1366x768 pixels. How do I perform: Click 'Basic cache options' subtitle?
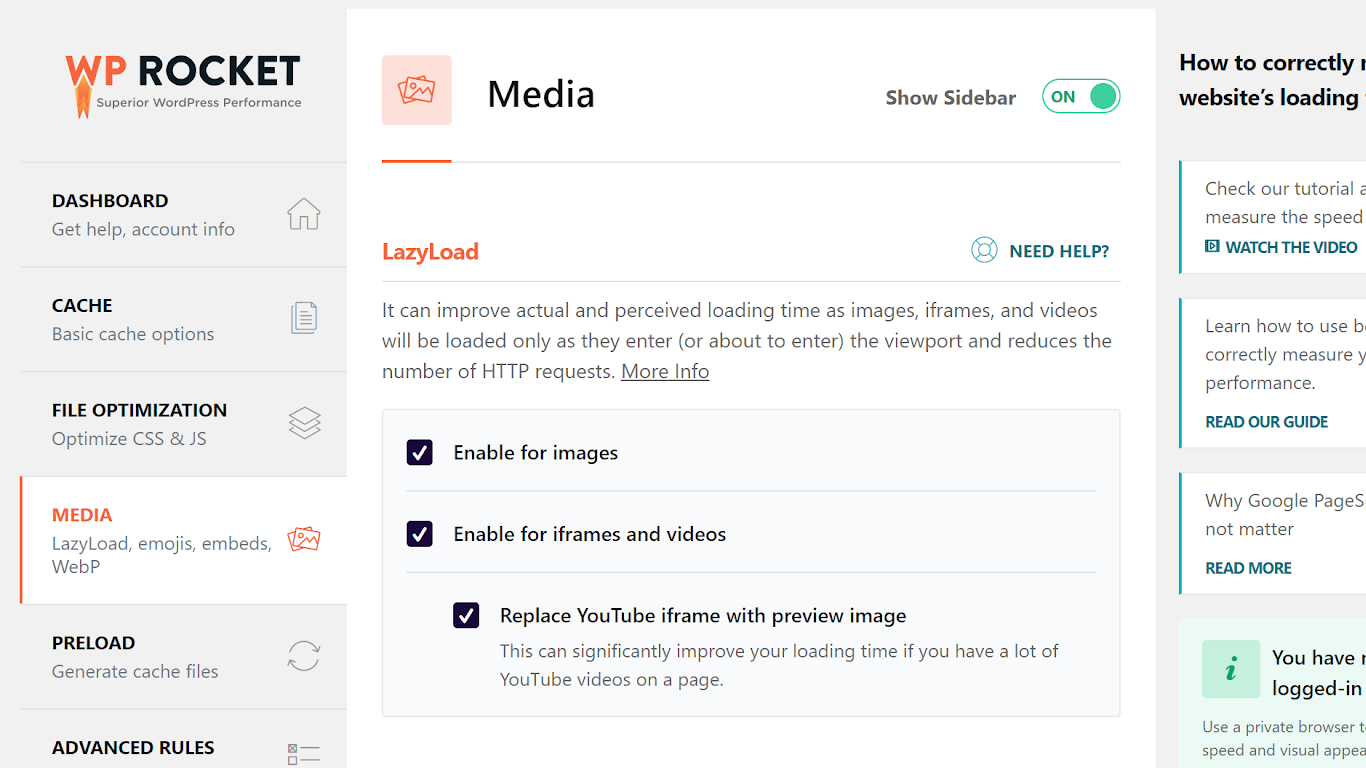click(x=133, y=334)
